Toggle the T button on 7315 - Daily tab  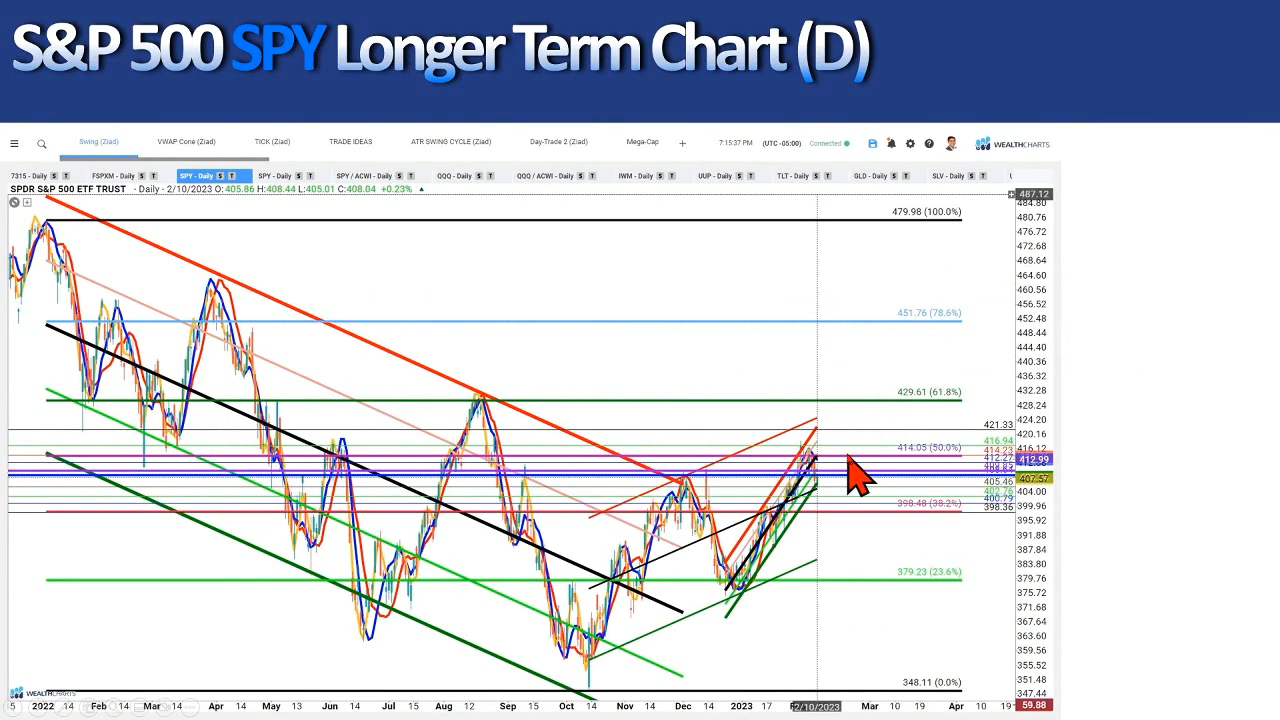(x=66, y=176)
